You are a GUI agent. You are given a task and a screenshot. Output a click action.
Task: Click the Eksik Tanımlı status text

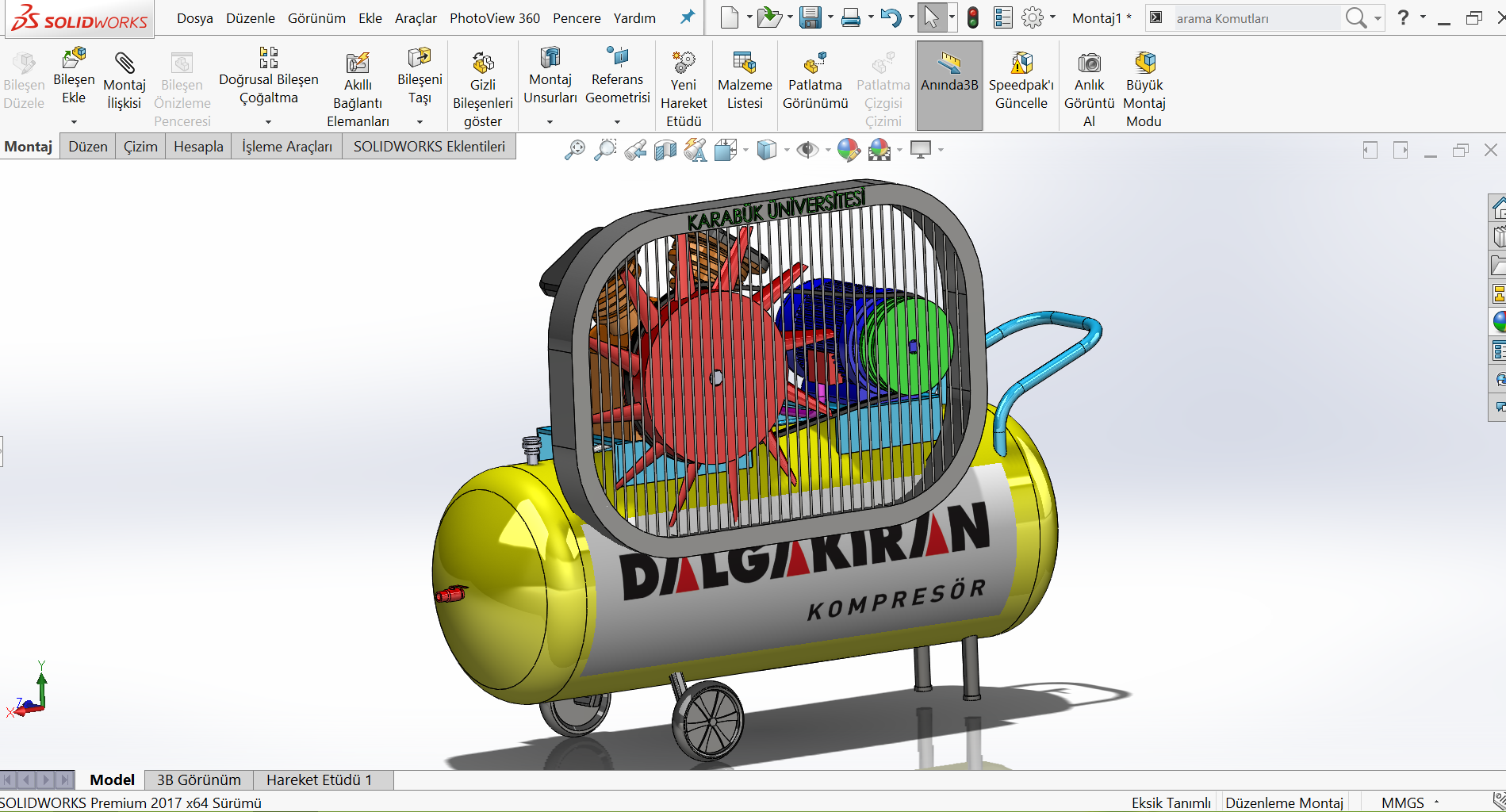(1171, 802)
